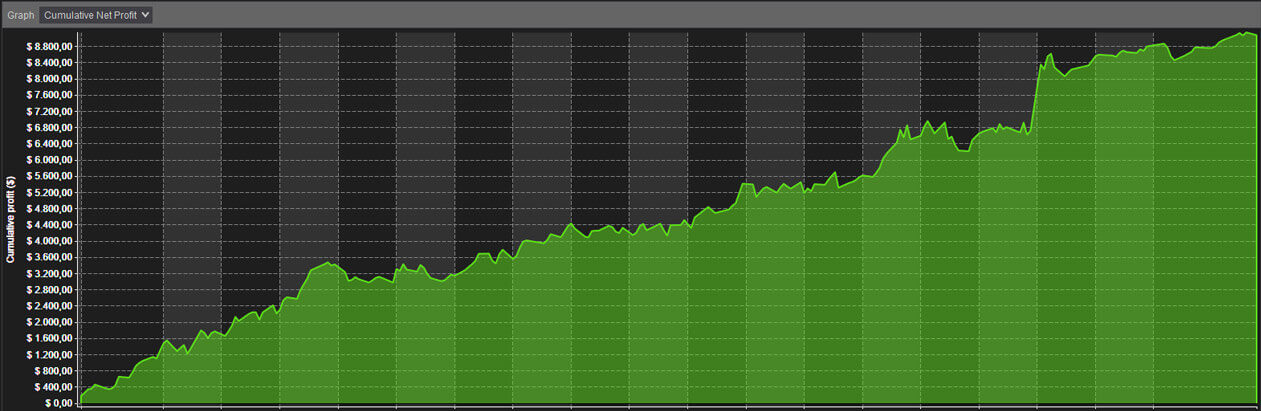Click the "$ 3.600,00" axis value
1261x411 pixels.
[x=49, y=257]
